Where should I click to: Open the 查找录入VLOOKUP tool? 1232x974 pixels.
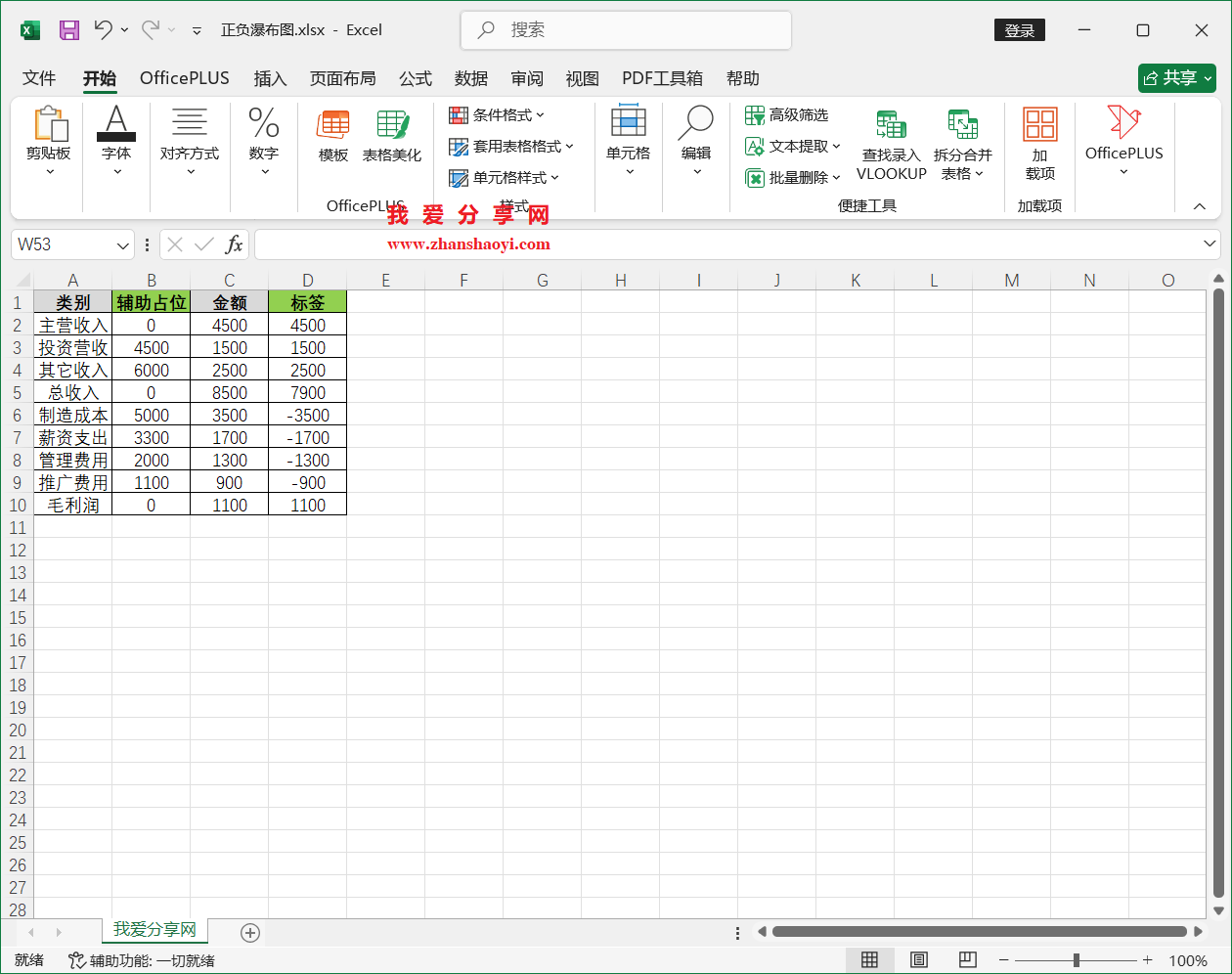[891, 144]
